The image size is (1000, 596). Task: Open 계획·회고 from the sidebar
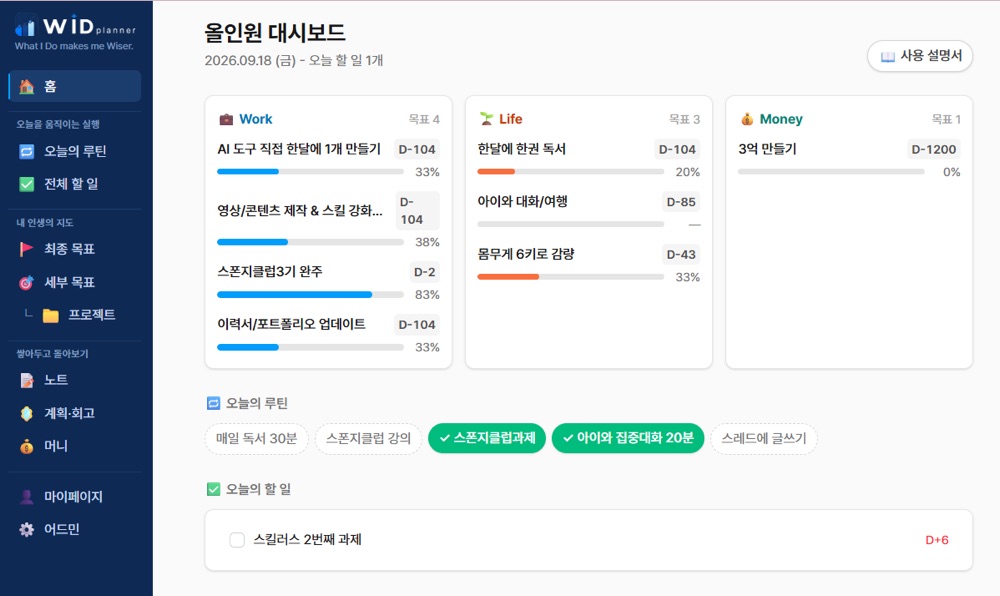point(75,414)
